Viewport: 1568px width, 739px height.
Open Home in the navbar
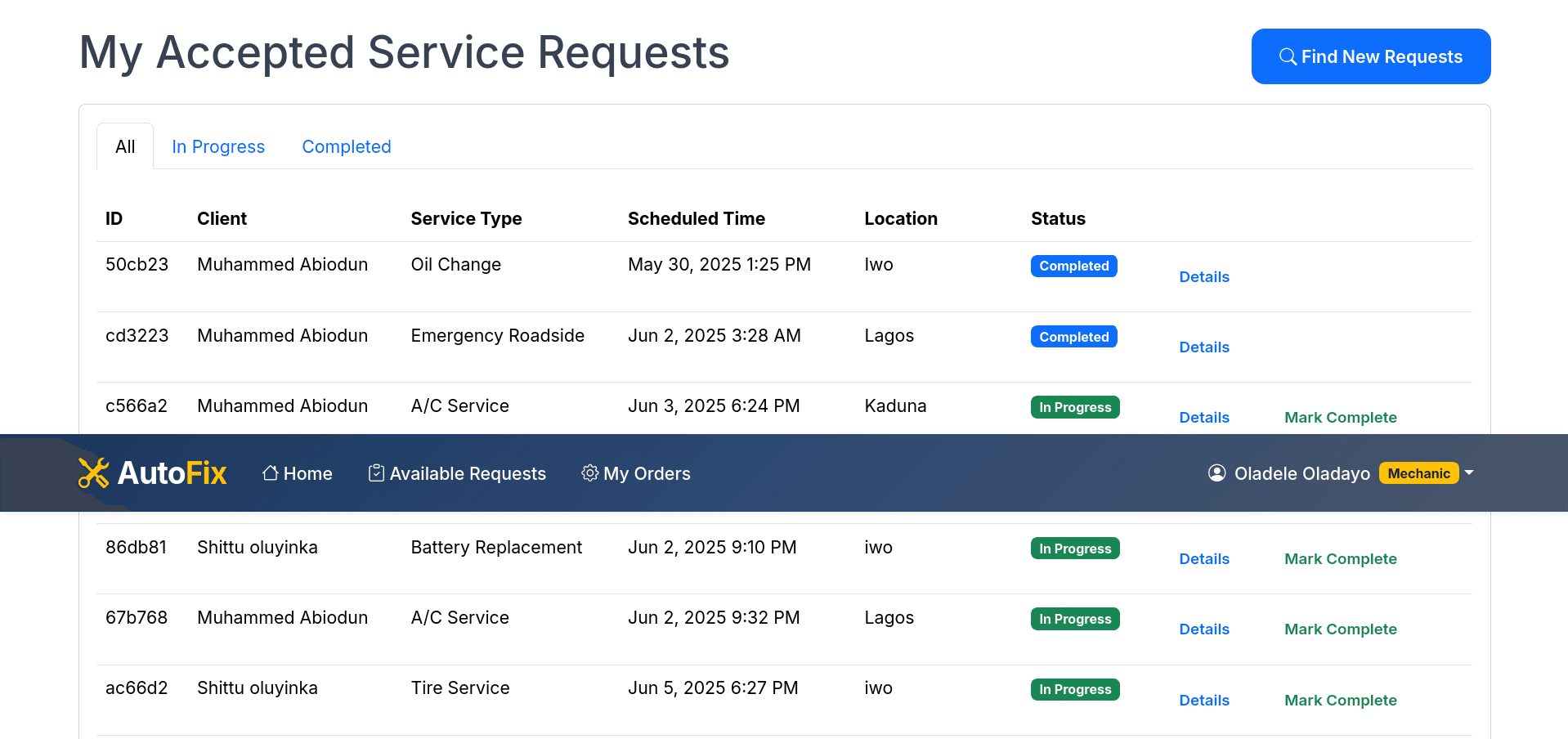point(298,473)
